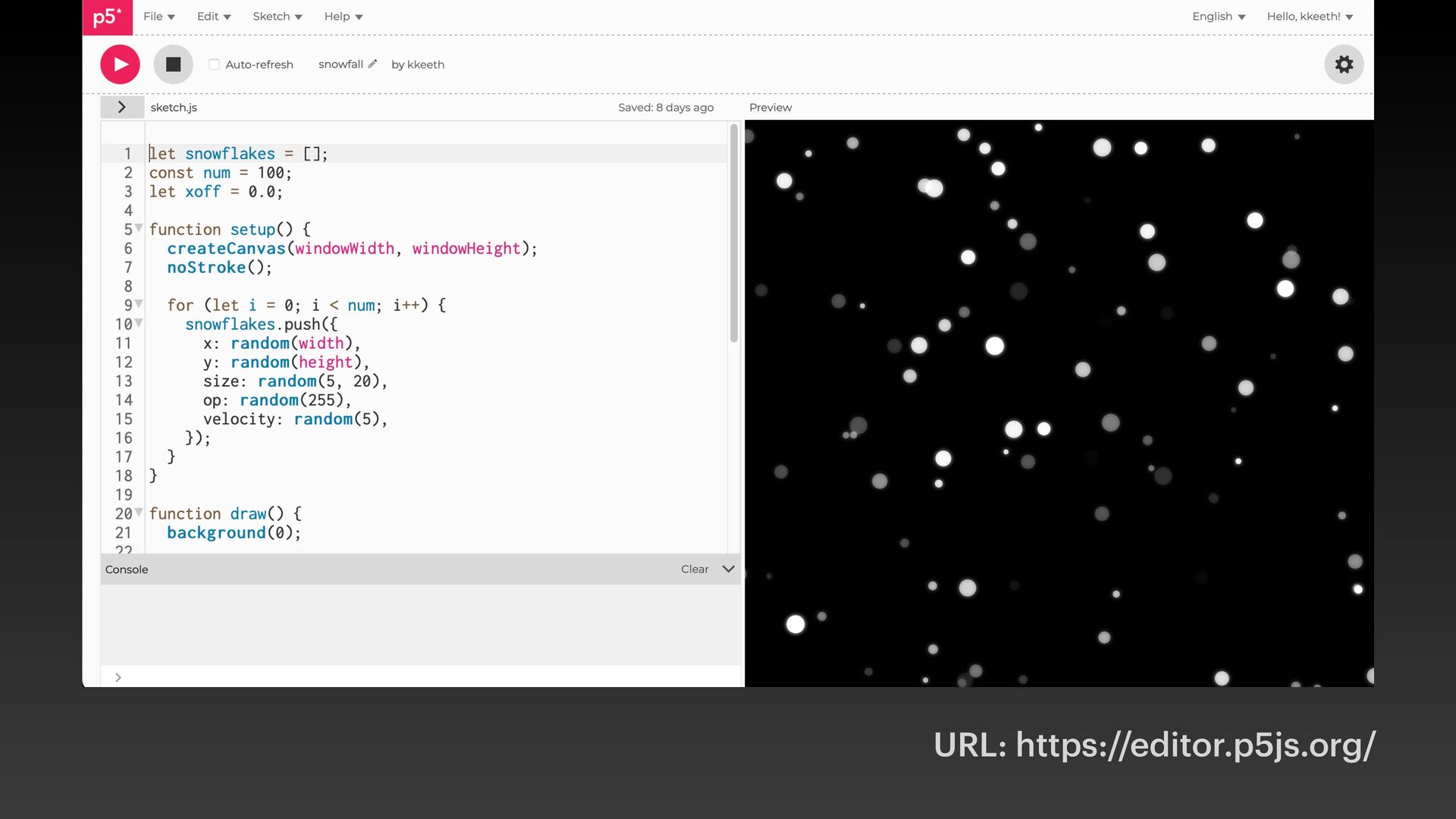Screen dimensions: 1456x819
Task: Run the sketch with the play button
Action: coord(120,64)
